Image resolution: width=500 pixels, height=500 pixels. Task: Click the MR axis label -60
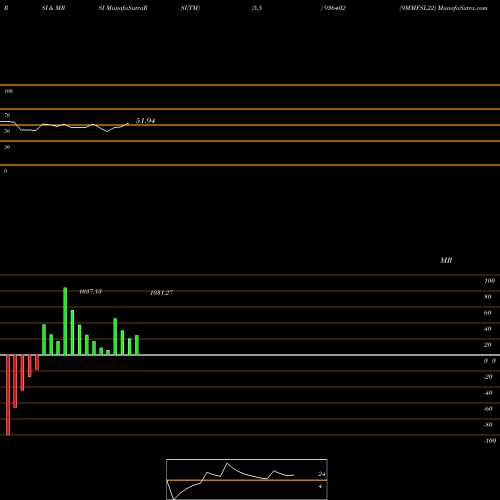point(488,409)
